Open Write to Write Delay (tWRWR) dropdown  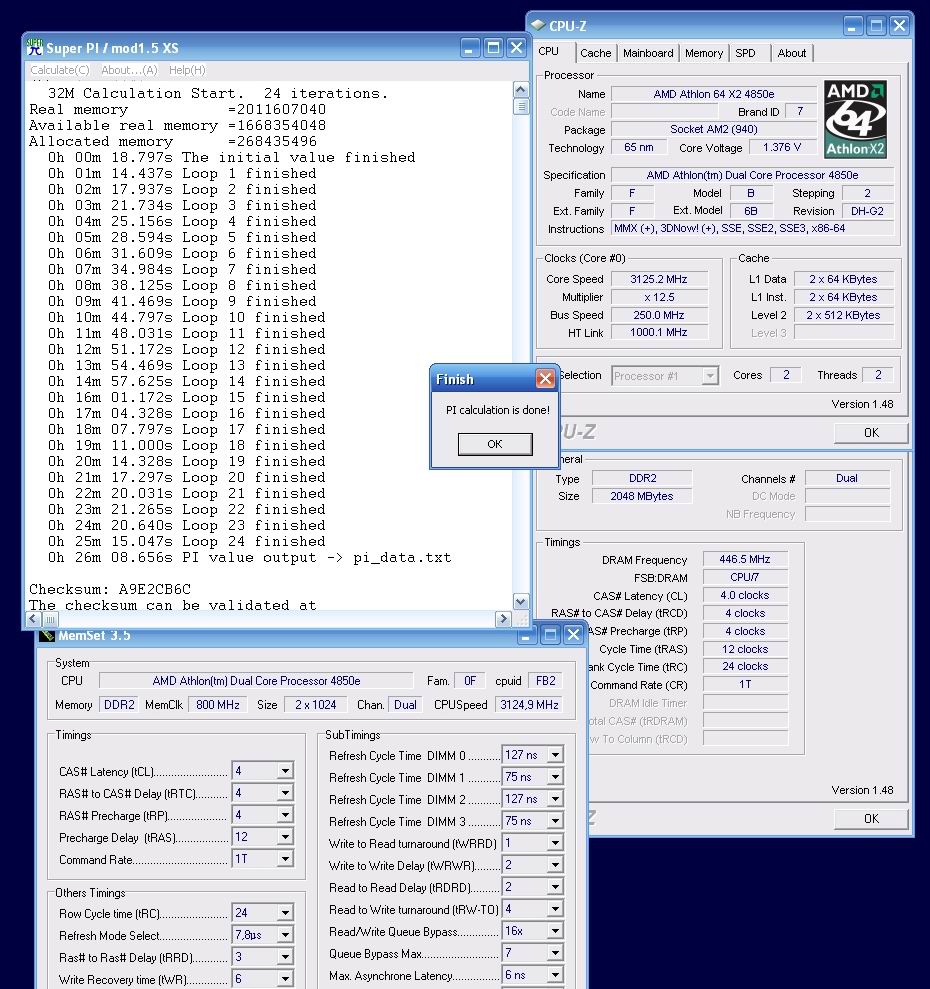[x=555, y=865]
